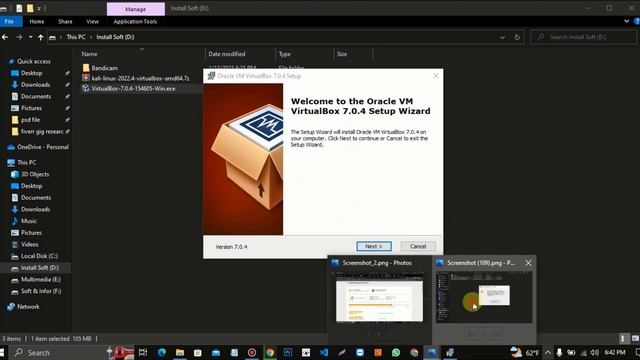Open the VirtualBox installer taskbar icon
Screen dimensions: 640x360
click(x=450, y=353)
